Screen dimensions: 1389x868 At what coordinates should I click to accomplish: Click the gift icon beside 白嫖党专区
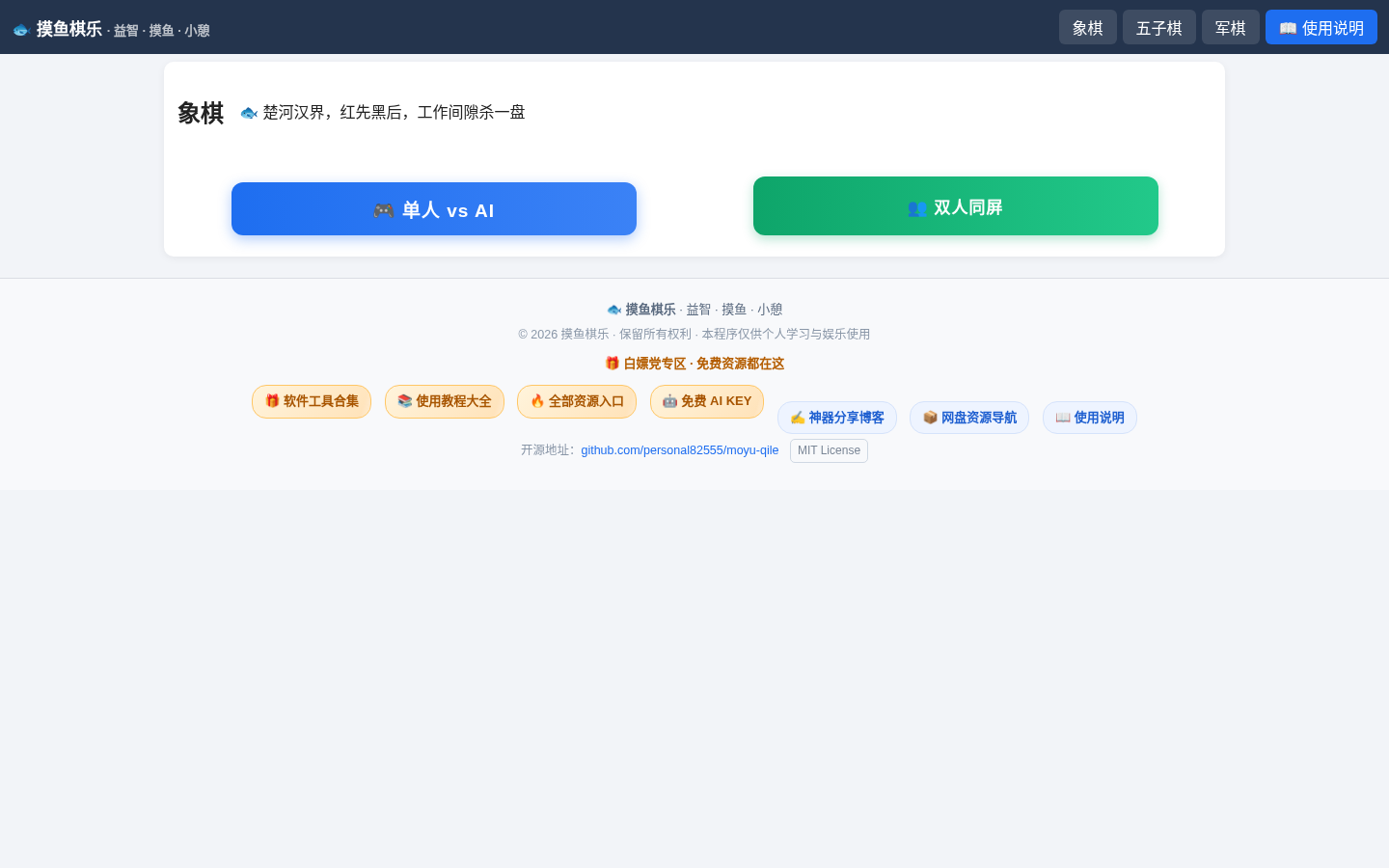click(x=612, y=364)
